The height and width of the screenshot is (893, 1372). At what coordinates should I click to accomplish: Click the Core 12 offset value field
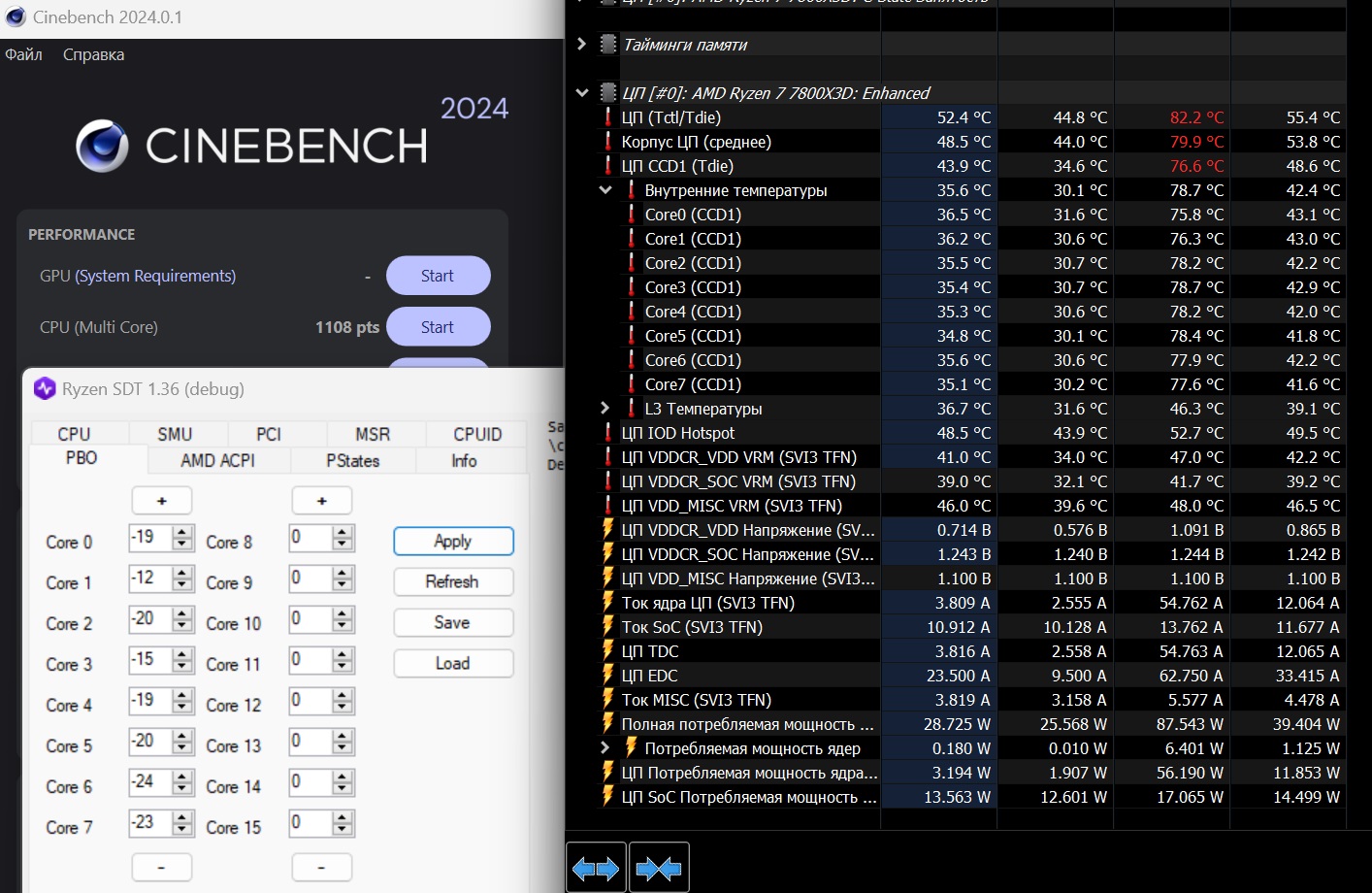(x=310, y=701)
